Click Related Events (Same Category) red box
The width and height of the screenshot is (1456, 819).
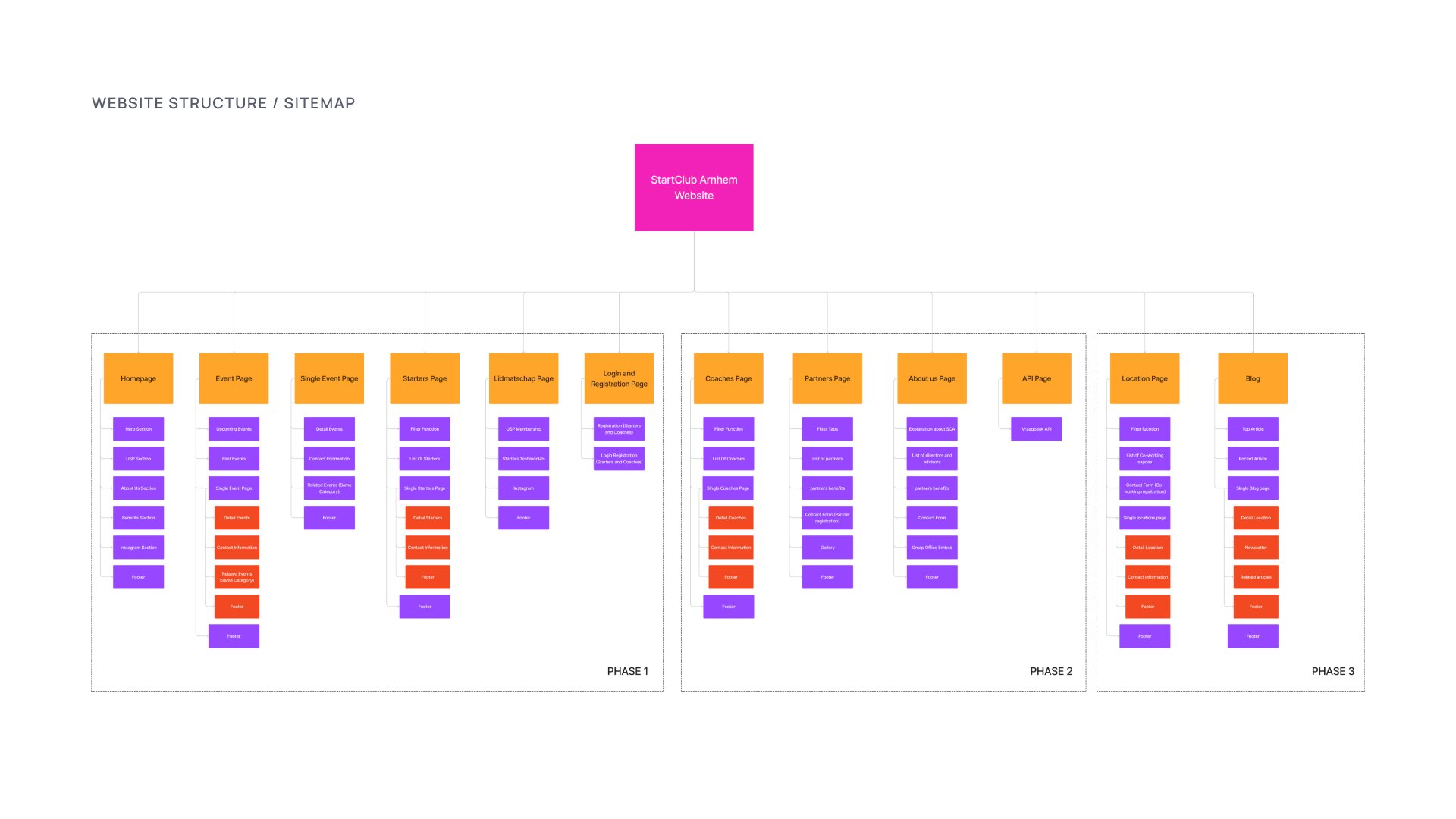pyautogui.click(x=237, y=577)
